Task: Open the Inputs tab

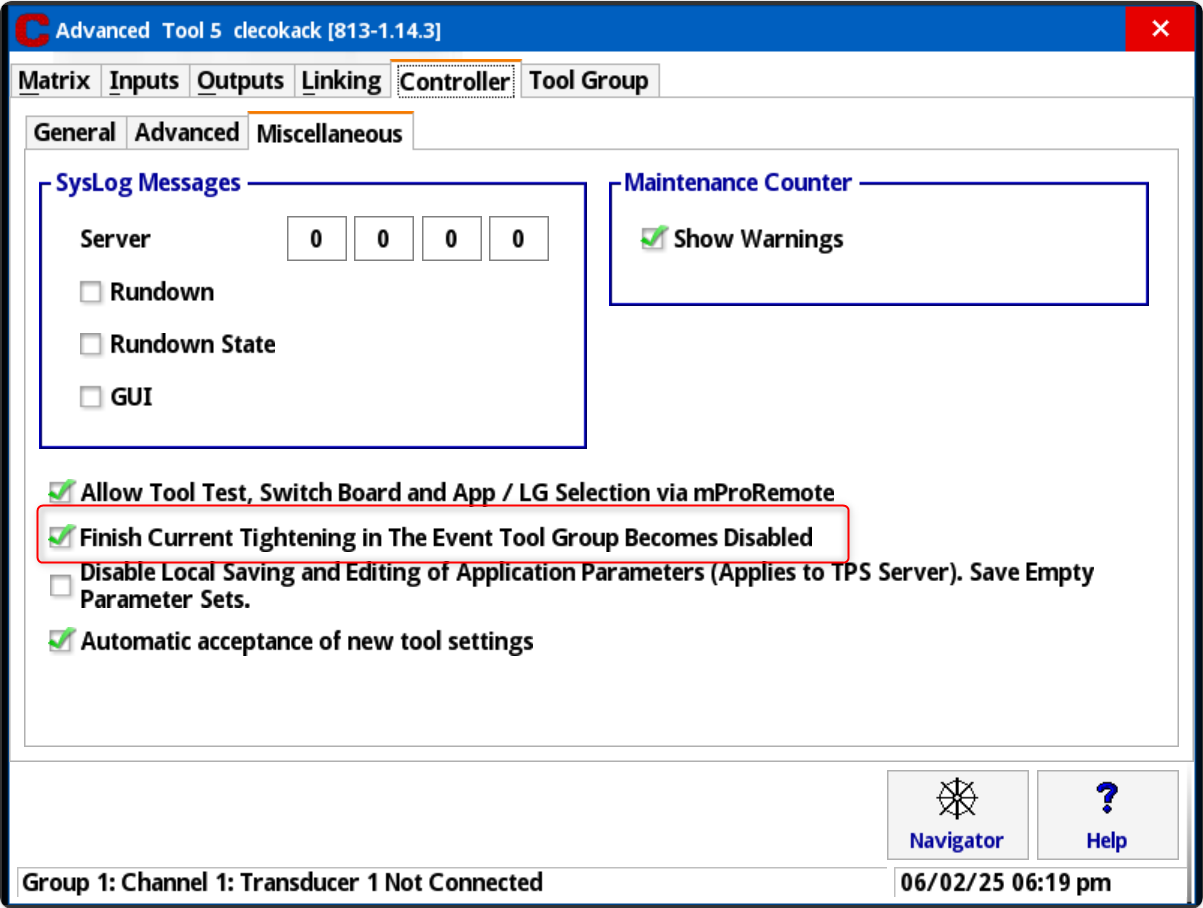Action: tap(144, 81)
